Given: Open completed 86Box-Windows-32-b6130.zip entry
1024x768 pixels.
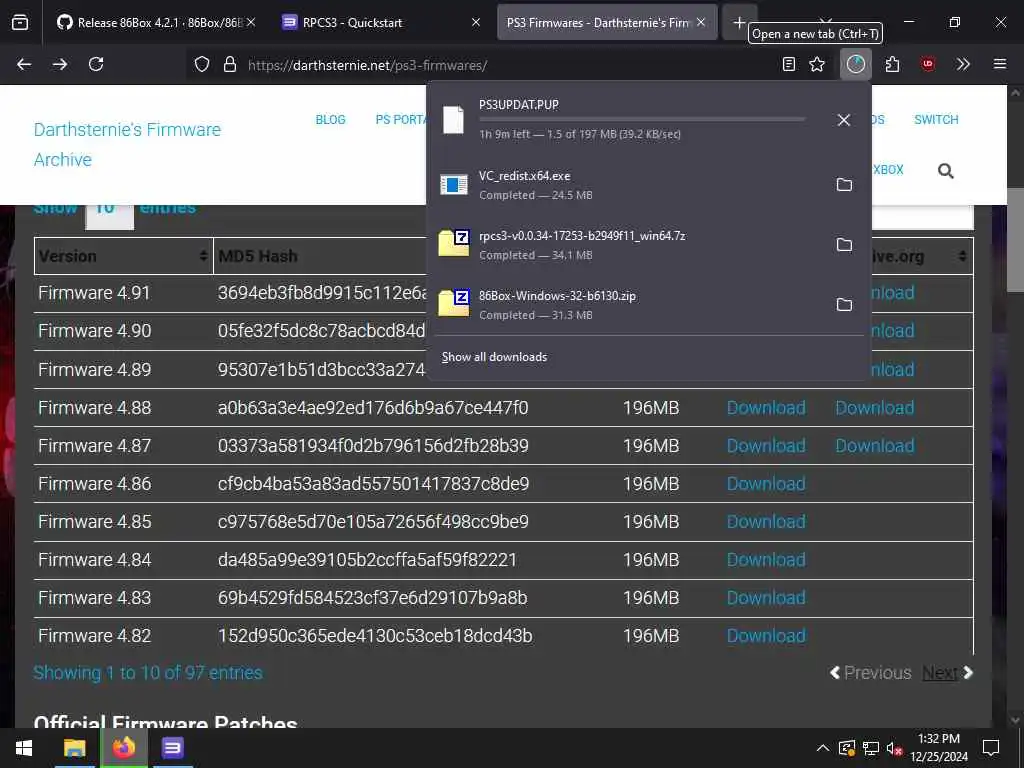Looking at the screenshot, I should 630,305.
